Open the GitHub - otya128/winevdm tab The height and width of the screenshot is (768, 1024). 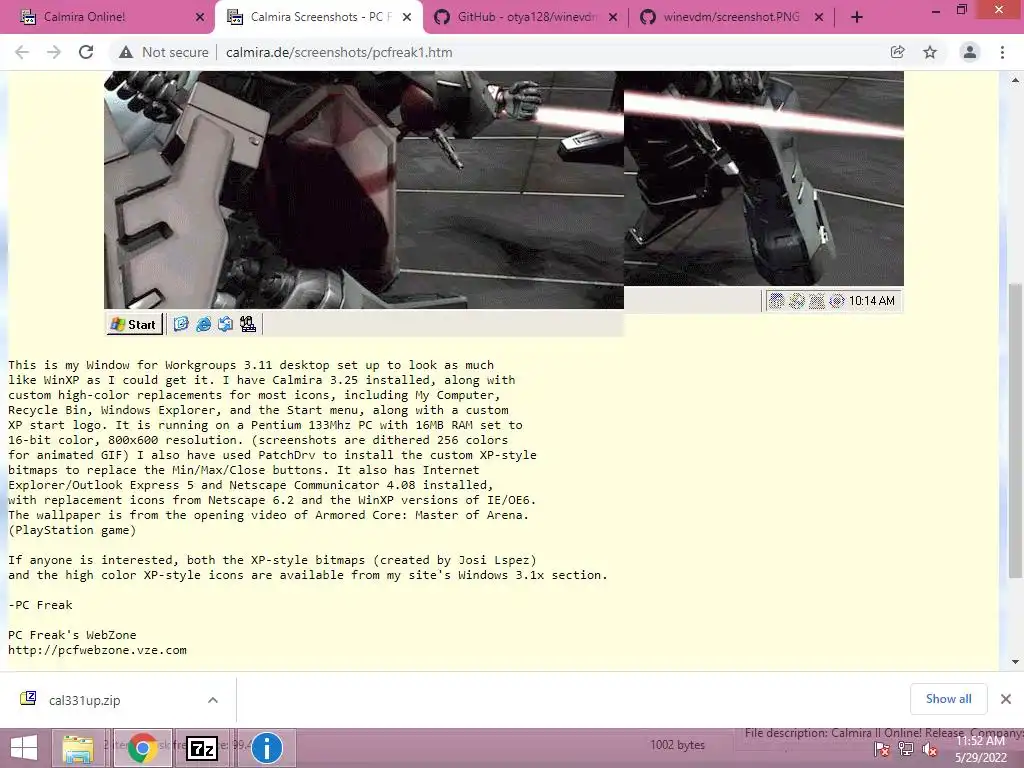(x=526, y=17)
